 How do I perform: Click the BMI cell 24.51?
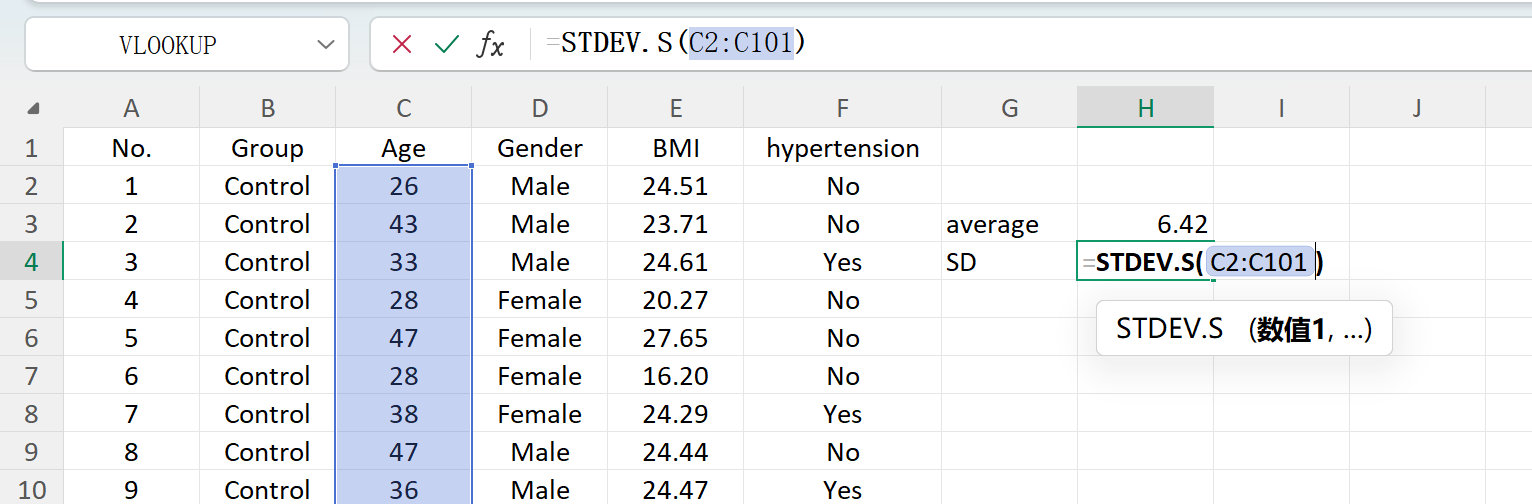pos(676,186)
